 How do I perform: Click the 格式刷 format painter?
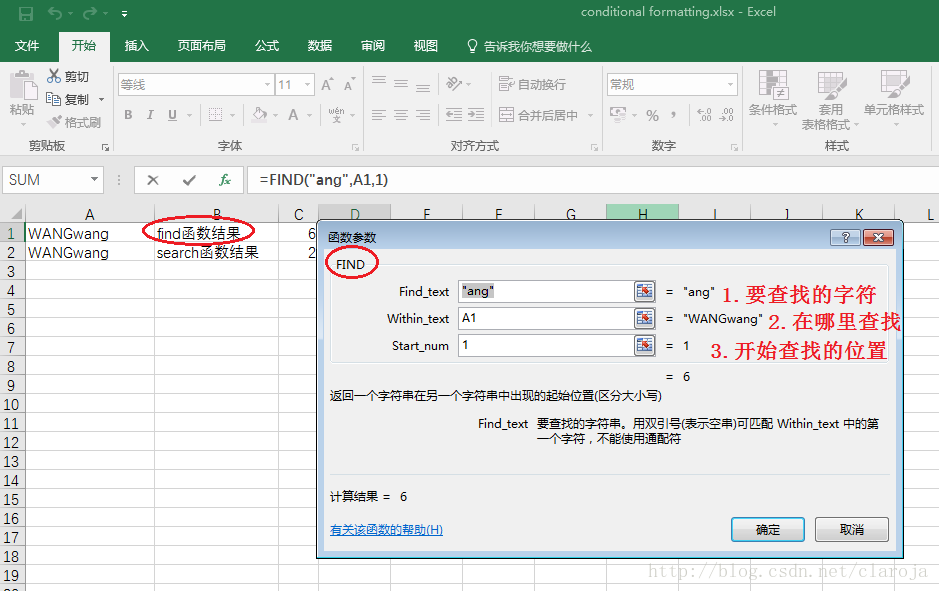click(x=74, y=122)
